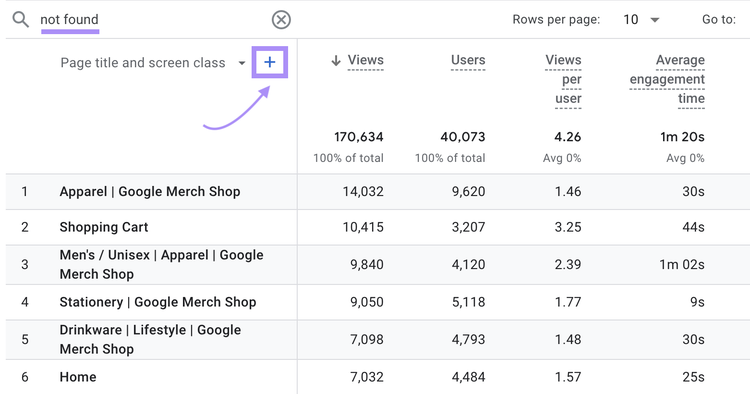Open the Rows per page dropdown
The width and height of the screenshot is (750, 394).
click(641, 20)
